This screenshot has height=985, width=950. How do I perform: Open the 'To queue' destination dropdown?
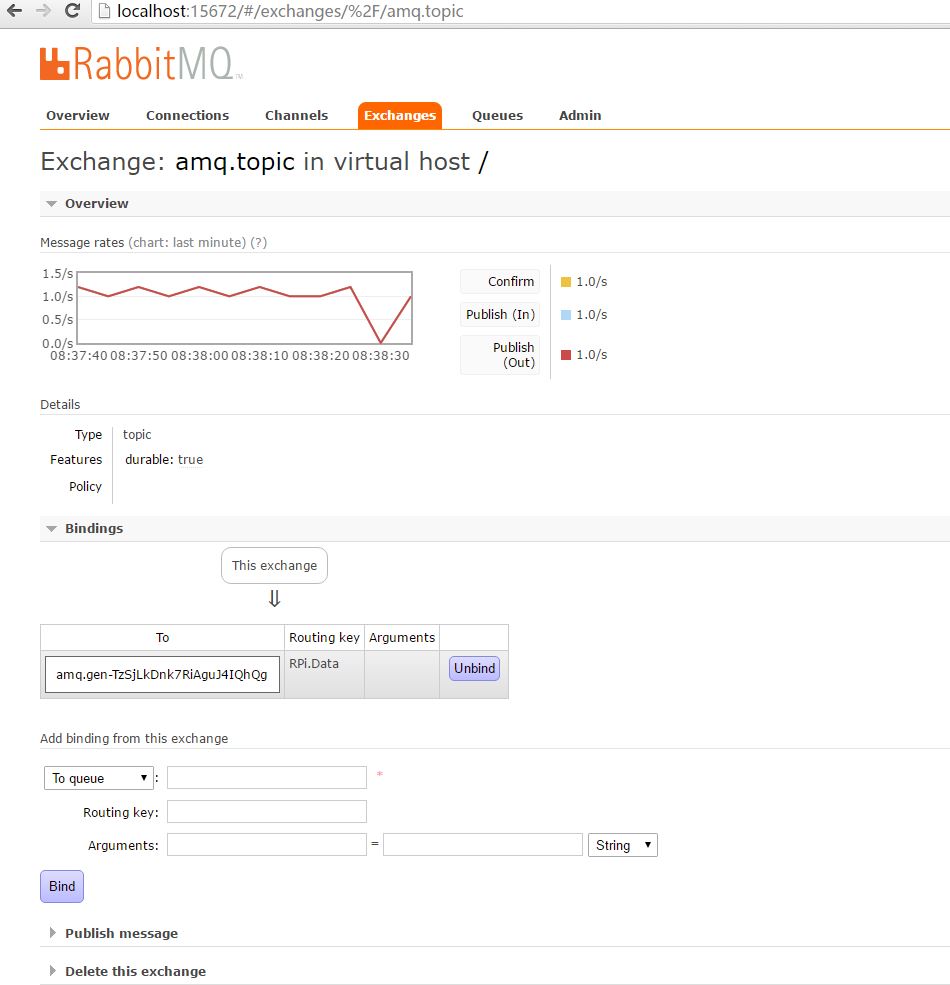click(x=99, y=778)
